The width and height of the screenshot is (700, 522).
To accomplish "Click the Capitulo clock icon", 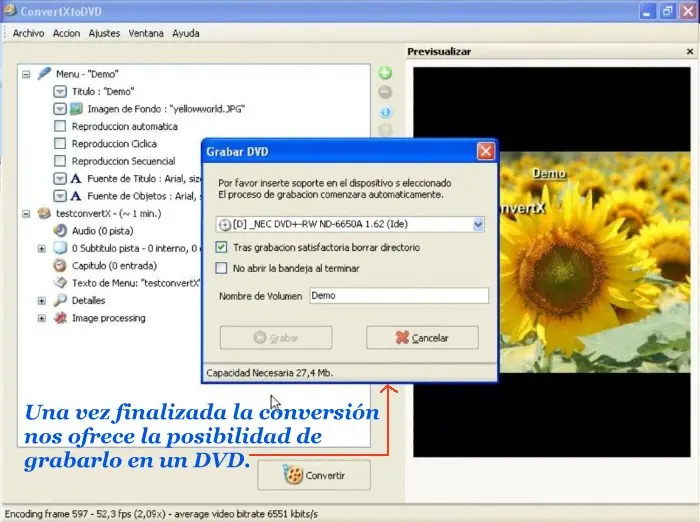I will 60,265.
